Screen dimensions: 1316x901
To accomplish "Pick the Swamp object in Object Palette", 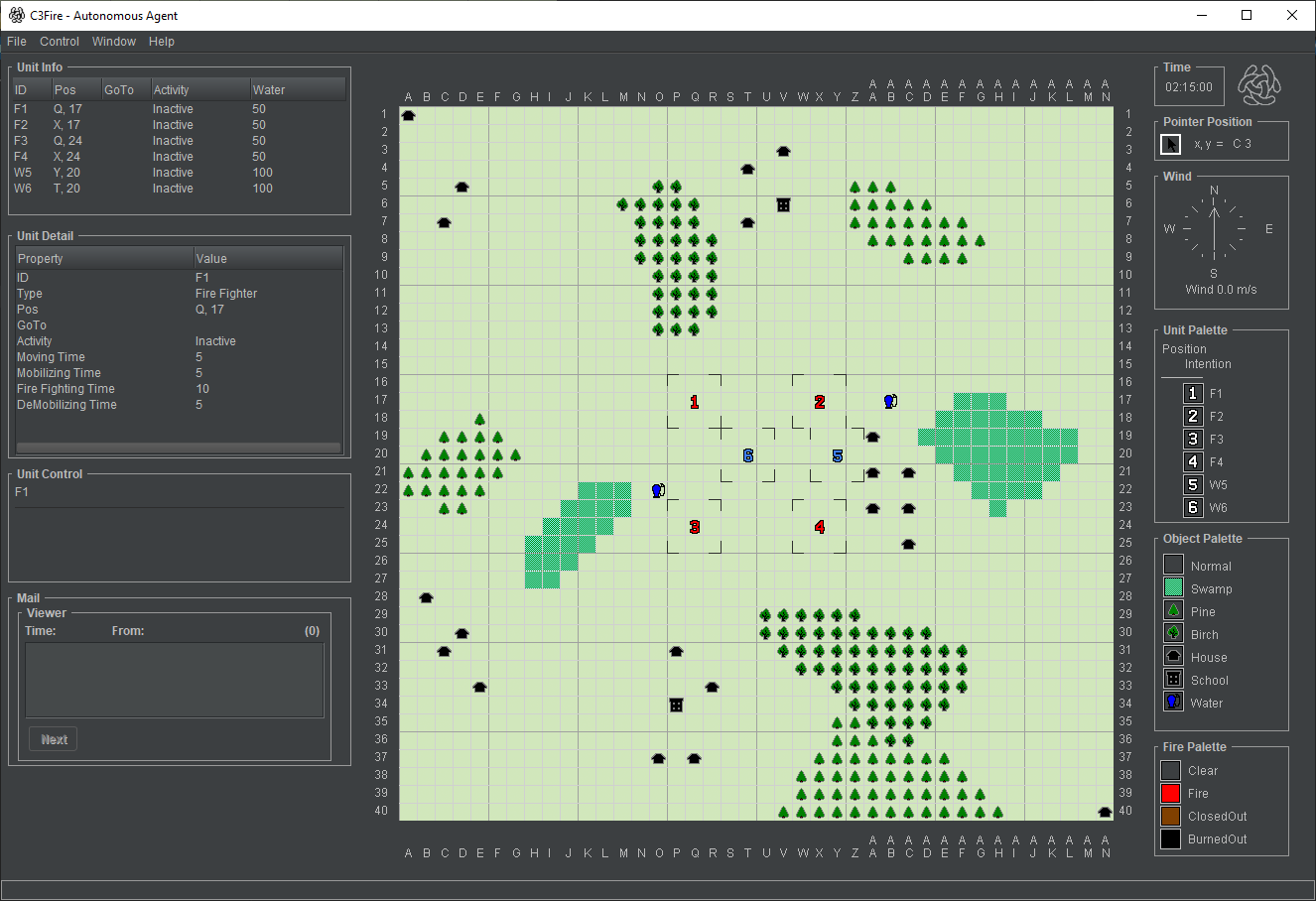I will coord(1173,588).
